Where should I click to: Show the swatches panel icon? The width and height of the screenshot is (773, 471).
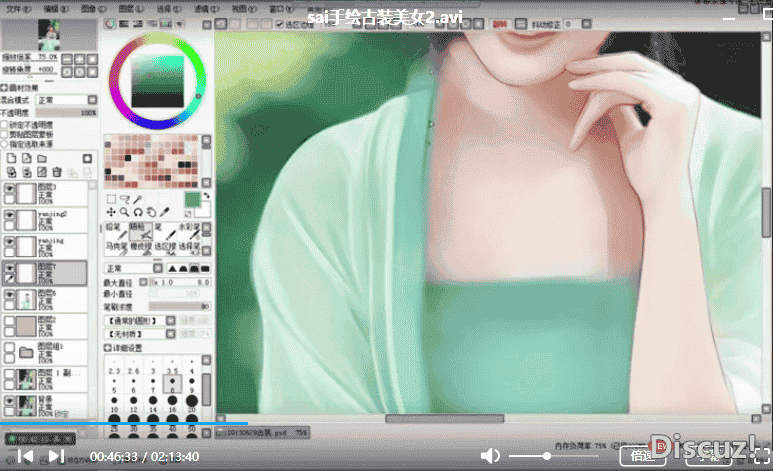pyautogui.click(x=166, y=24)
